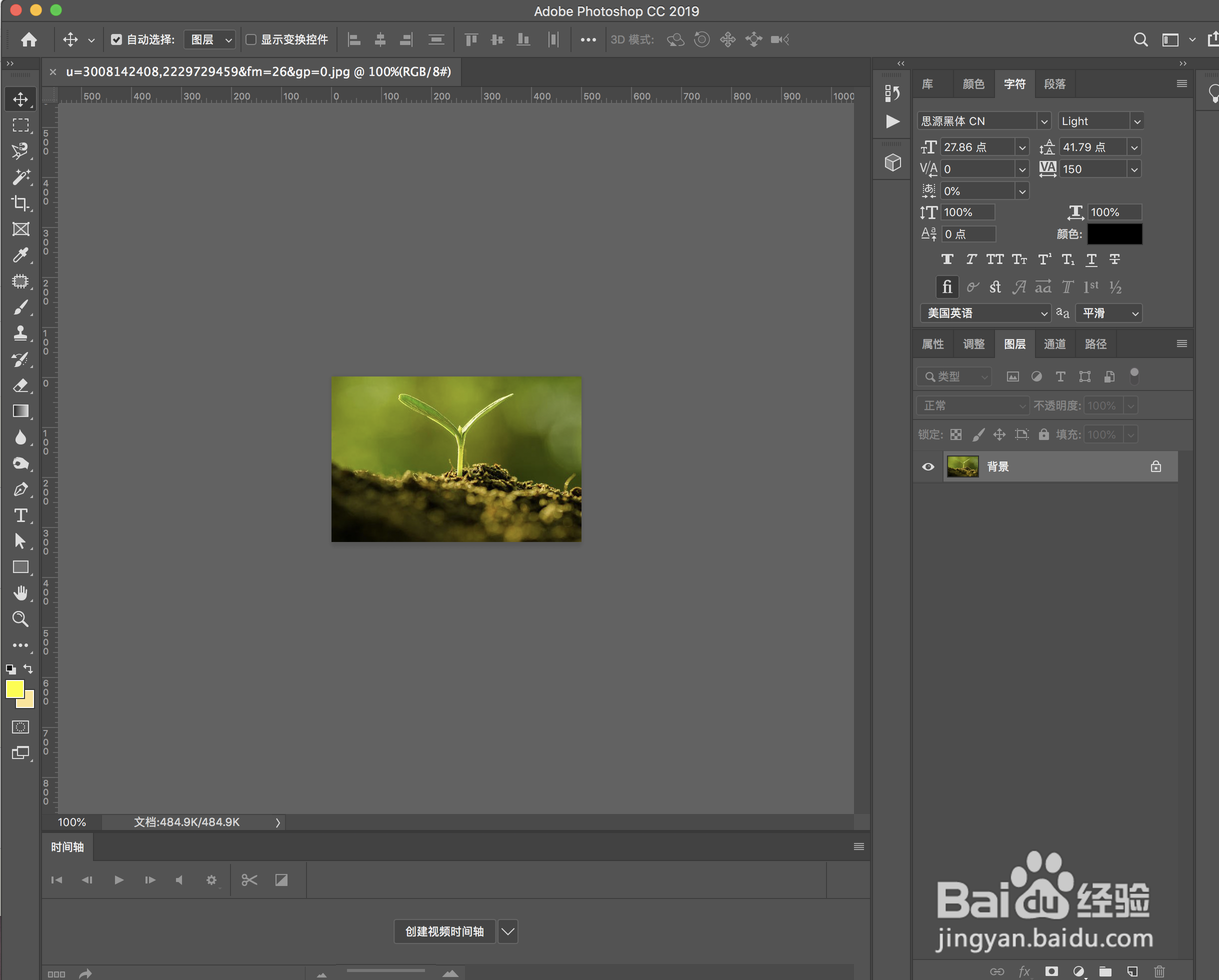Viewport: 1219px width, 980px height.
Task: Select the Eraser tool
Action: [21, 385]
